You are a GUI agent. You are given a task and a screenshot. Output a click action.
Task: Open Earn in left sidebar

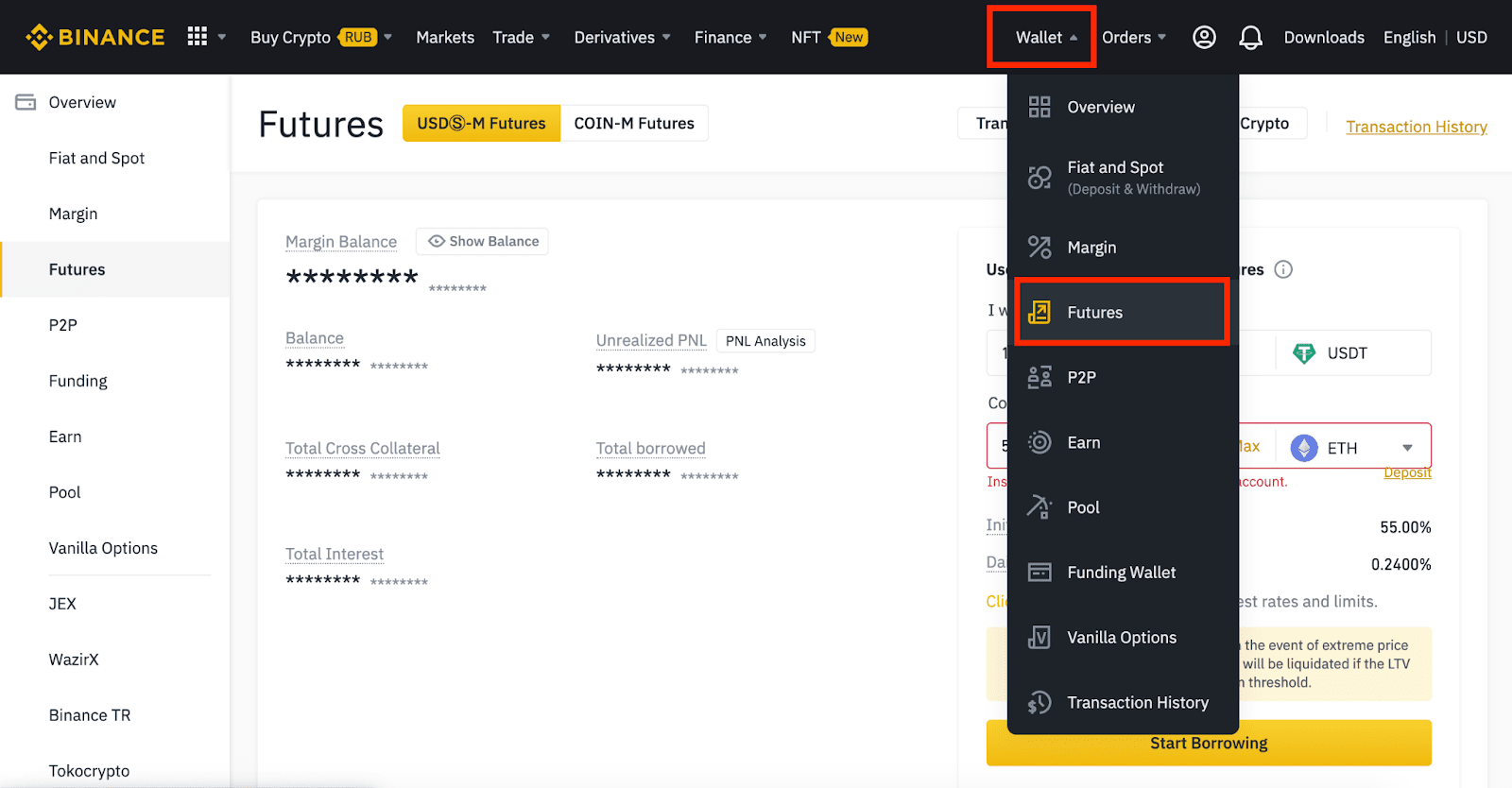(x=65, y=437)
